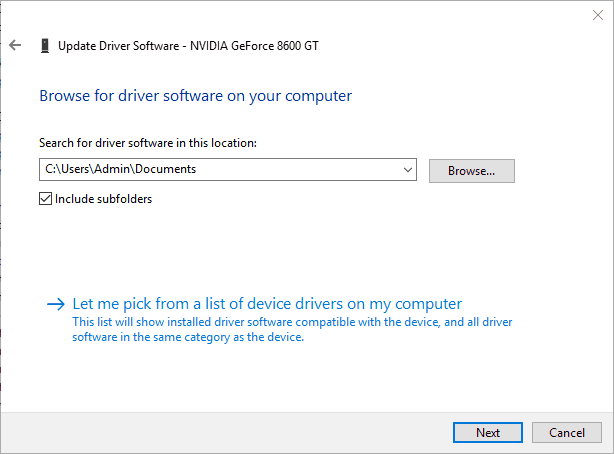
Task: Select the Browse for driver software heading
Action: (195, 96)
